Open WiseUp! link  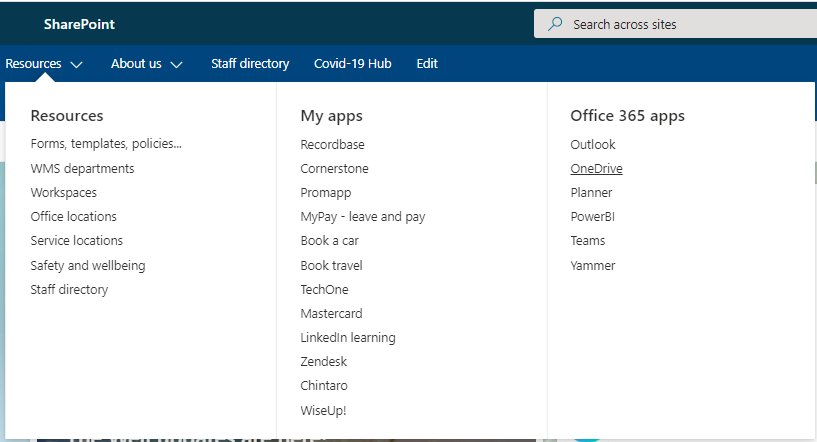click(324, 411)
